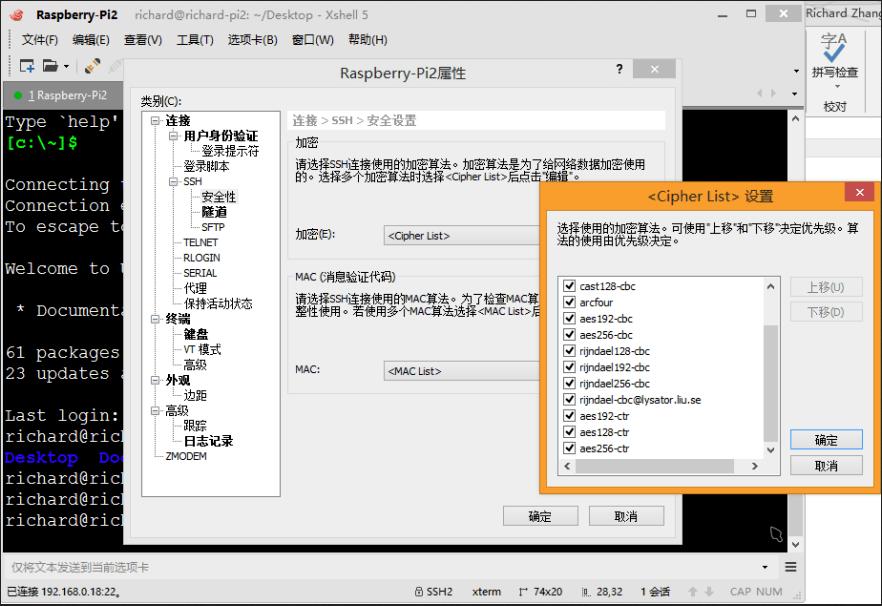Click the cipher list horizontal scrollbar thumb
Image resolution: width=882 pixels, height=606 pixels.
(655, 466)
